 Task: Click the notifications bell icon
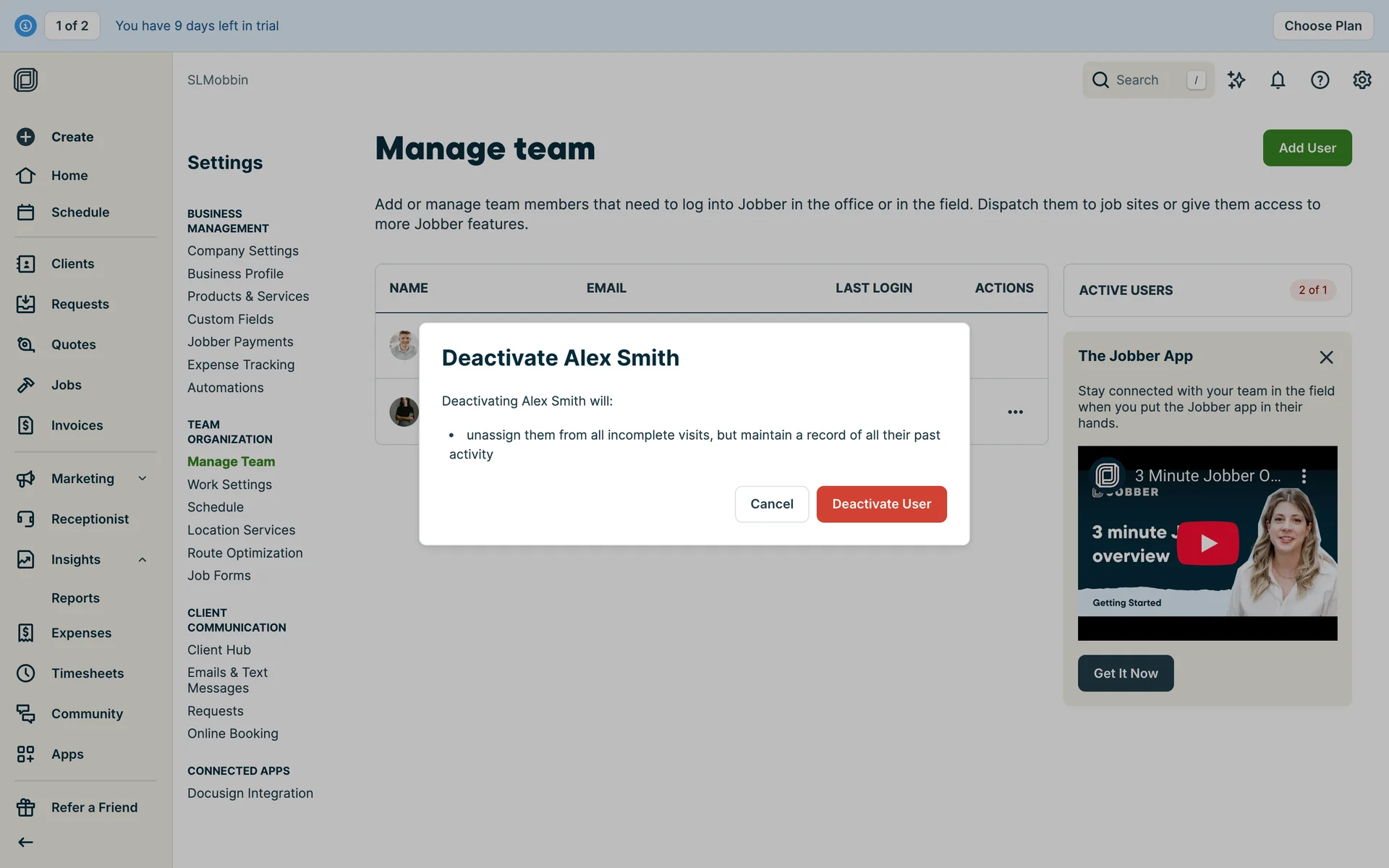point(1278,80)
